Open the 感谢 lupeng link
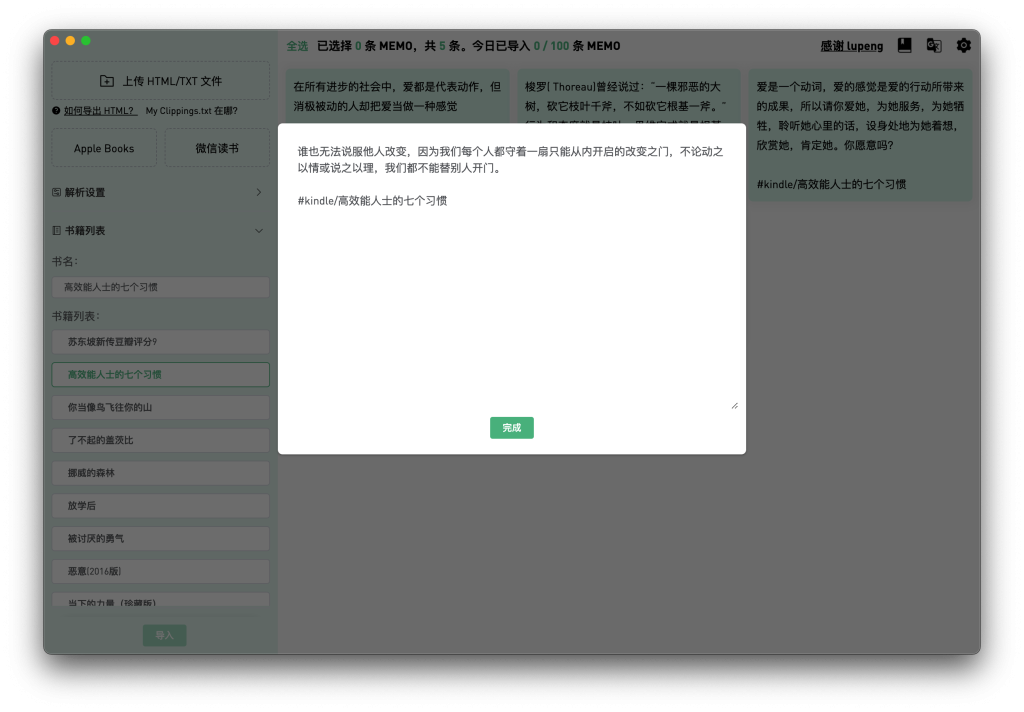This screenshot has height=712, width=1024. click(851, 46)
